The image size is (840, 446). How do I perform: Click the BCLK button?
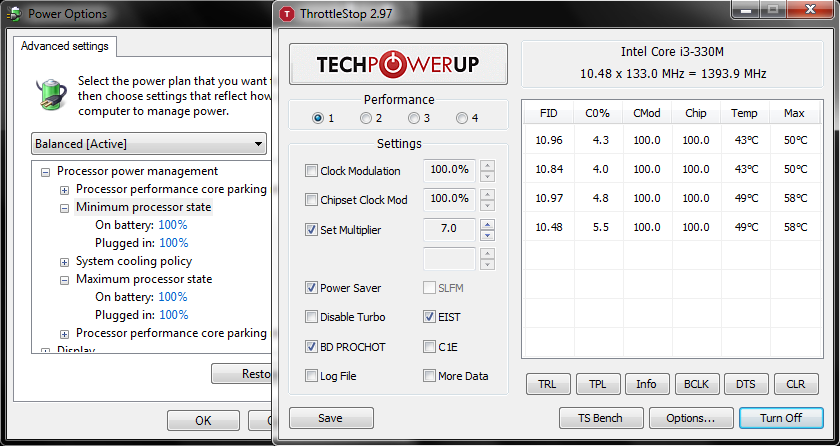pos(696,384)
